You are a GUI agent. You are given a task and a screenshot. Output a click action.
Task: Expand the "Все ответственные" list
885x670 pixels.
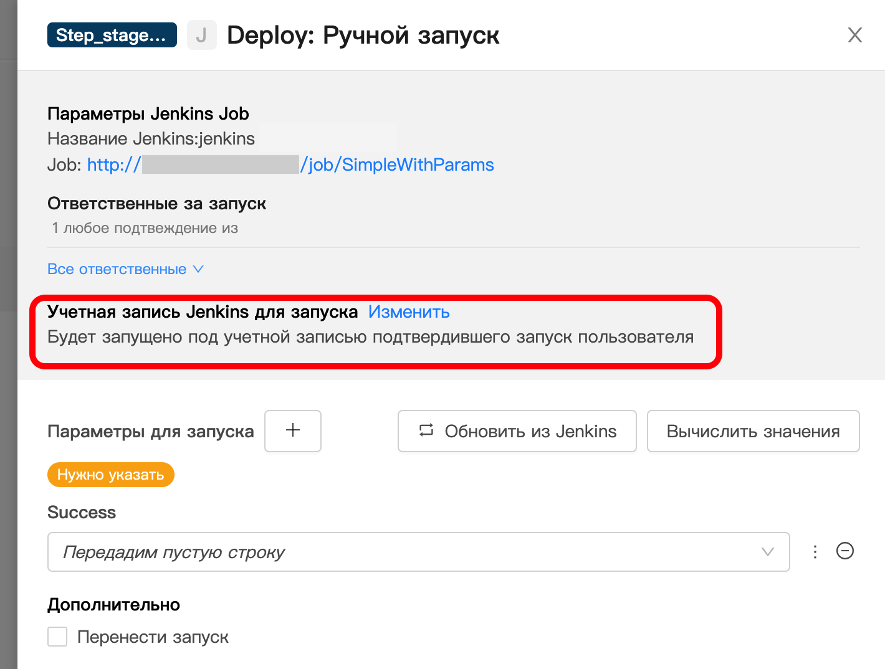tap(125, 269)
